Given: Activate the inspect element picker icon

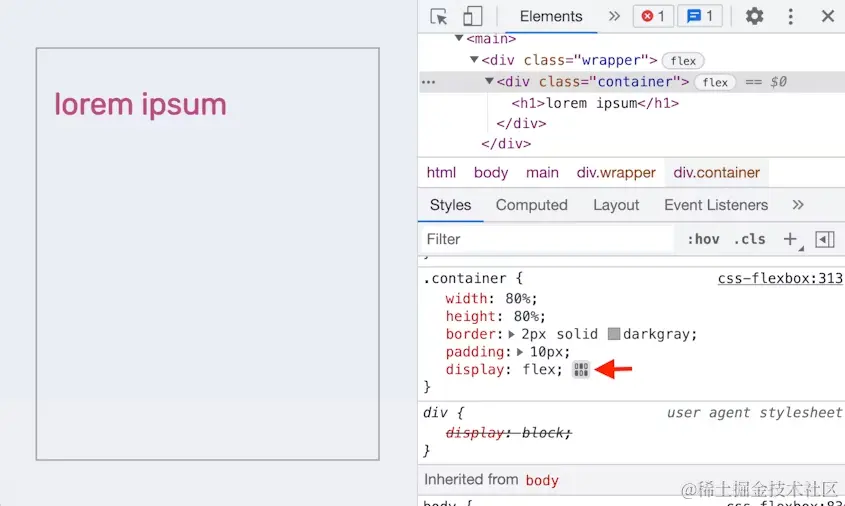Looking at the screenshot, I should [439, 16].
